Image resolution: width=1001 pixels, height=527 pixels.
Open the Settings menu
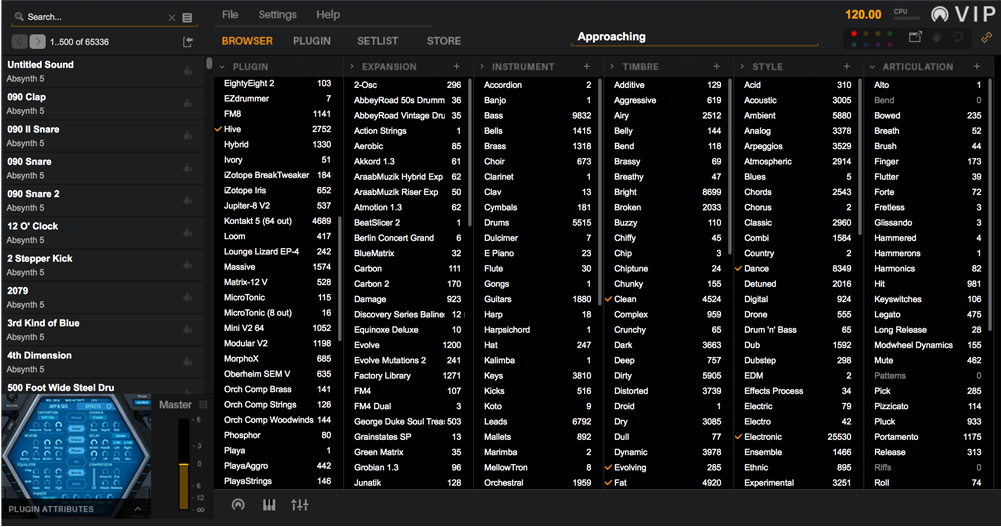[277, 15]
